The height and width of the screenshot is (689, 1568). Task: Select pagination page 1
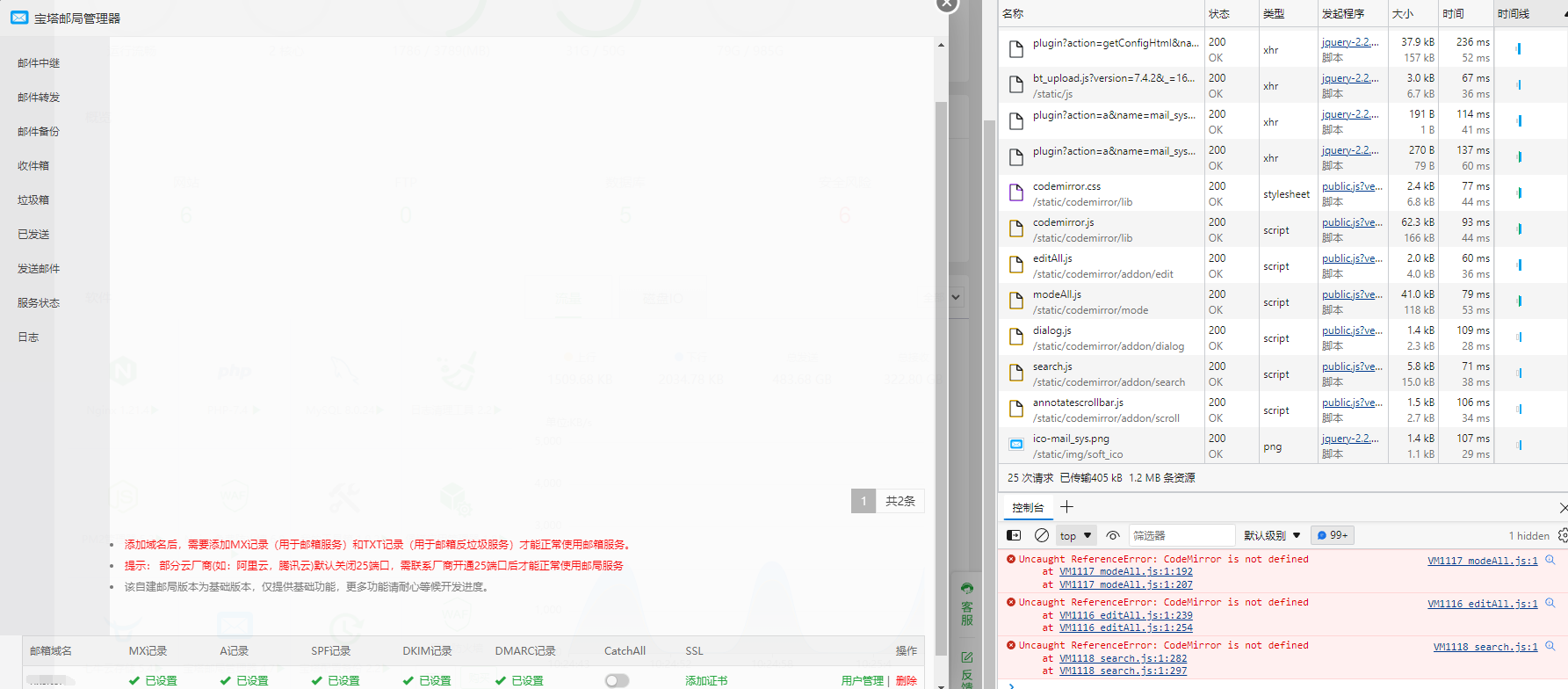tap(863, 501)
